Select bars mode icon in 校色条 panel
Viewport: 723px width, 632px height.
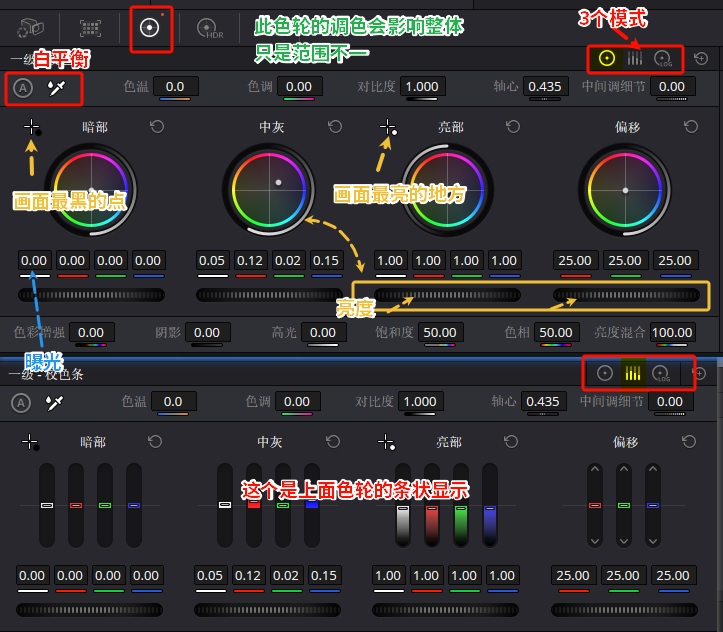(633, 373)
